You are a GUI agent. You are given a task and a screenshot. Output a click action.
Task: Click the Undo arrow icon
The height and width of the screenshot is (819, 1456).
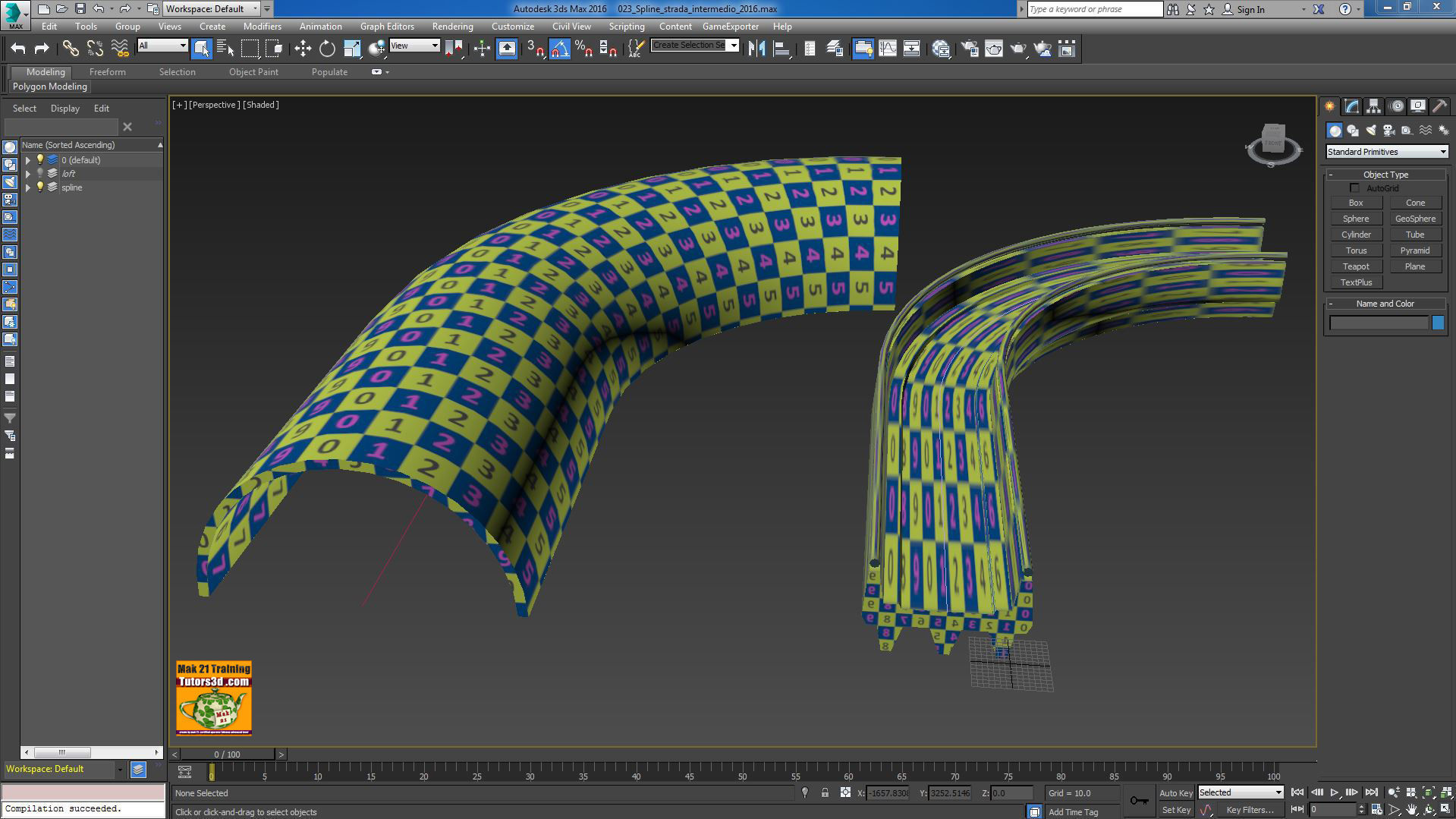pyautogui.click(x=18, y=49)
